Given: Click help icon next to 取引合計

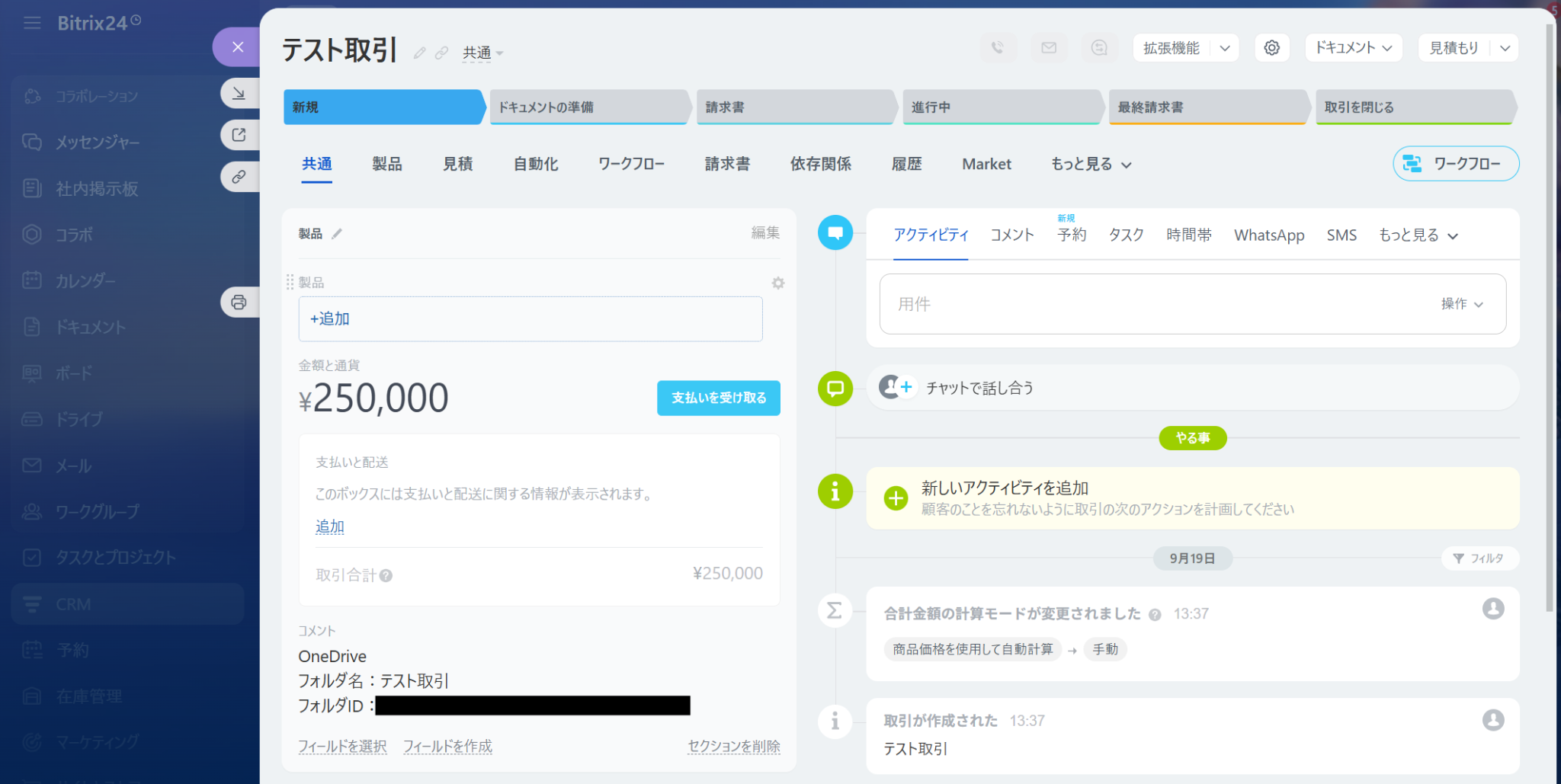Looking at the screenshot, I should (x=386, y=576).
